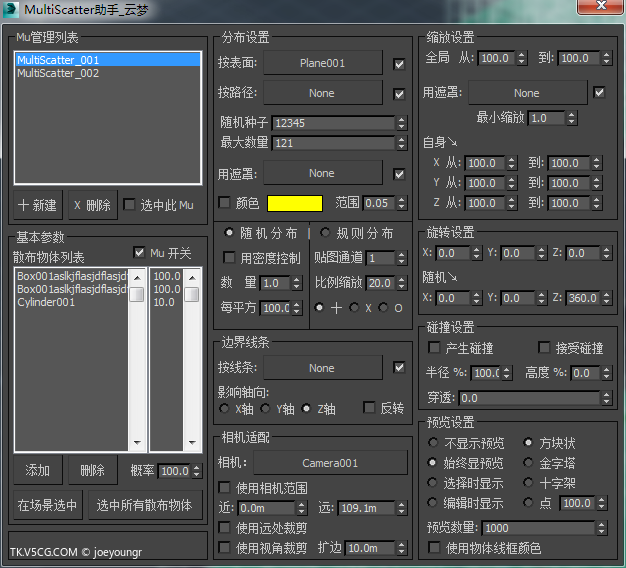Toggle the 反转 checkbox
This screenshot has height=568, width=626.
pos(369,408)
